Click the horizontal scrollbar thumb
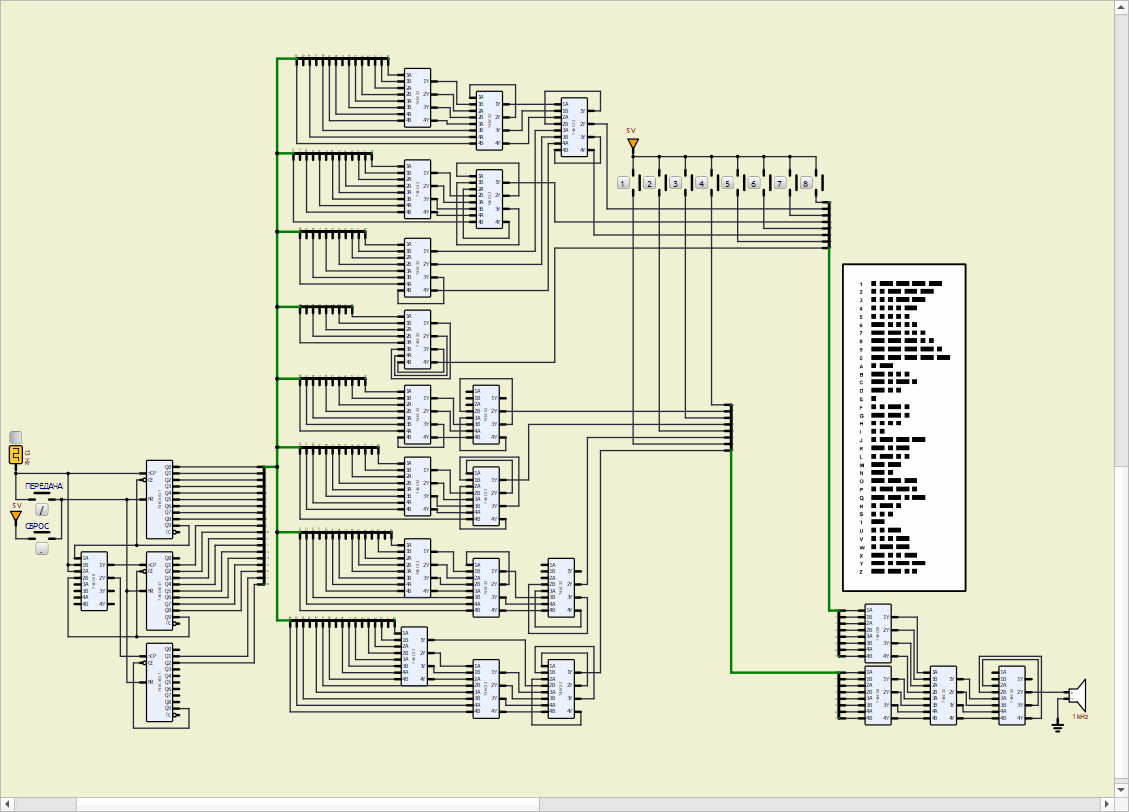 click(308, 804)
